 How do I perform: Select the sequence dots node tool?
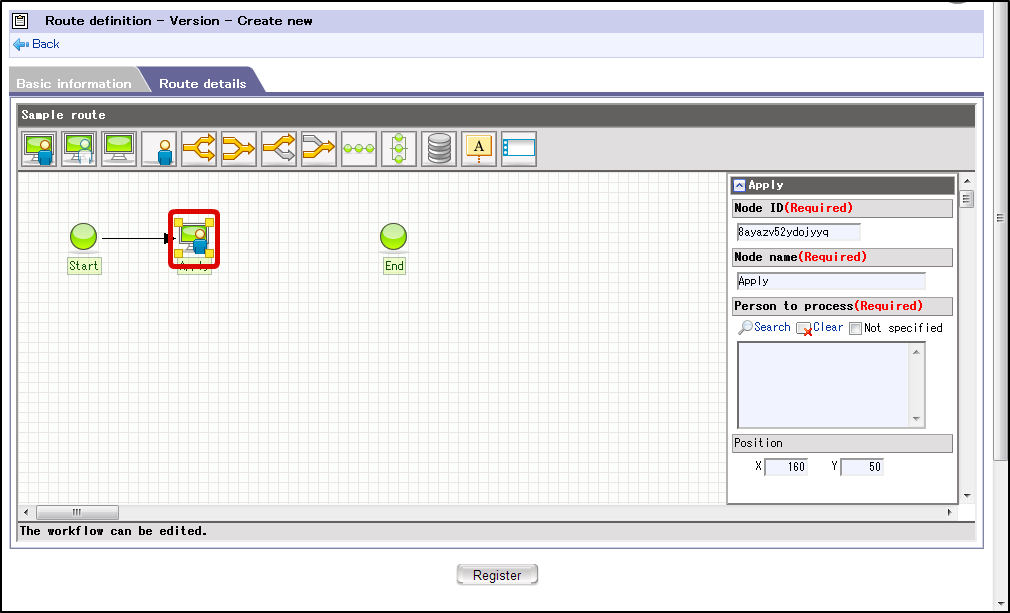click(358, 148)
